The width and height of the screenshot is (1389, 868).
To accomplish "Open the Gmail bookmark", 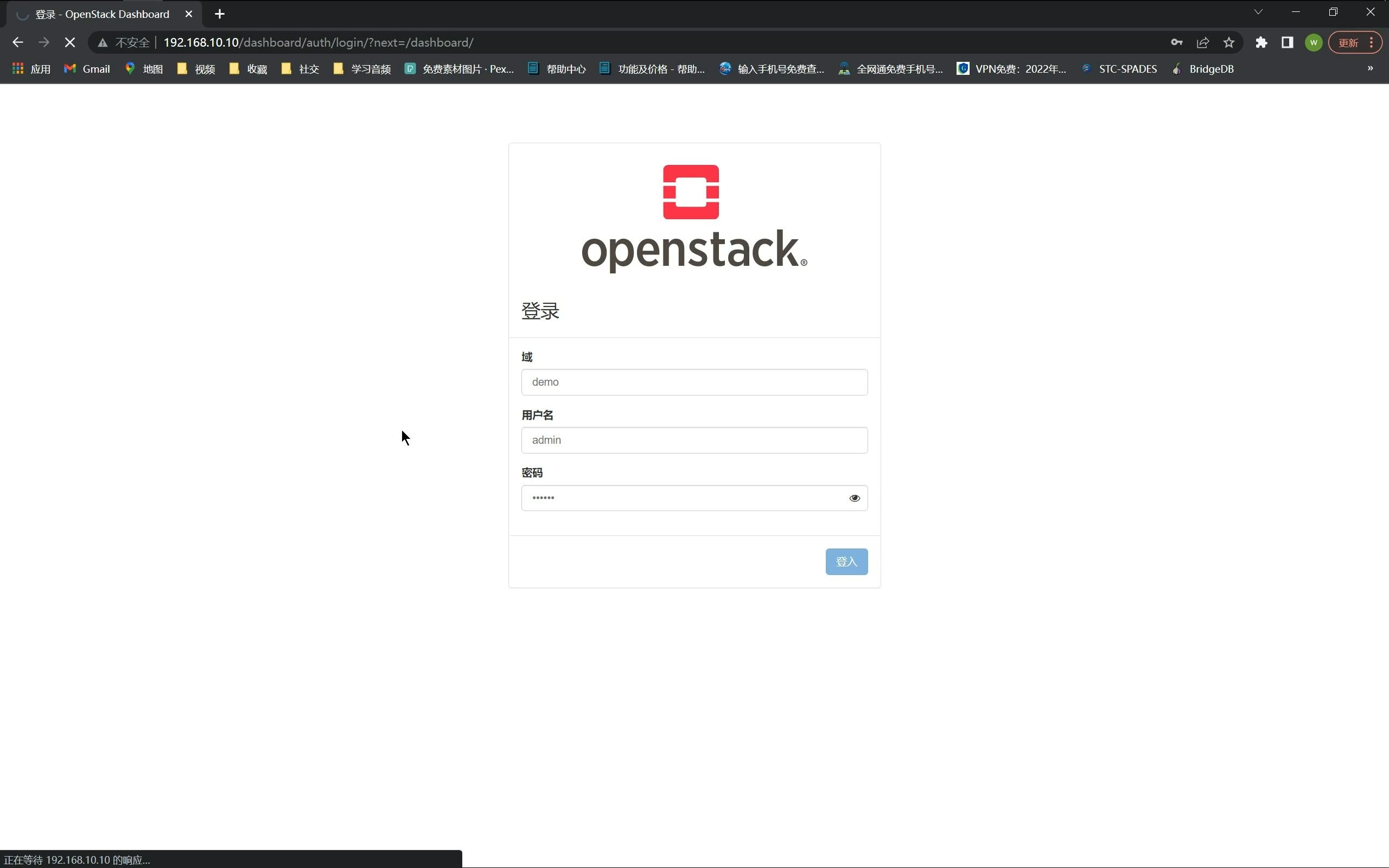I will coord(86,68).
